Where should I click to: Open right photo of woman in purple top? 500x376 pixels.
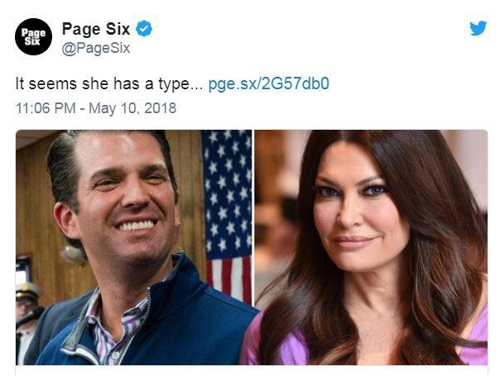click(371, 247)
